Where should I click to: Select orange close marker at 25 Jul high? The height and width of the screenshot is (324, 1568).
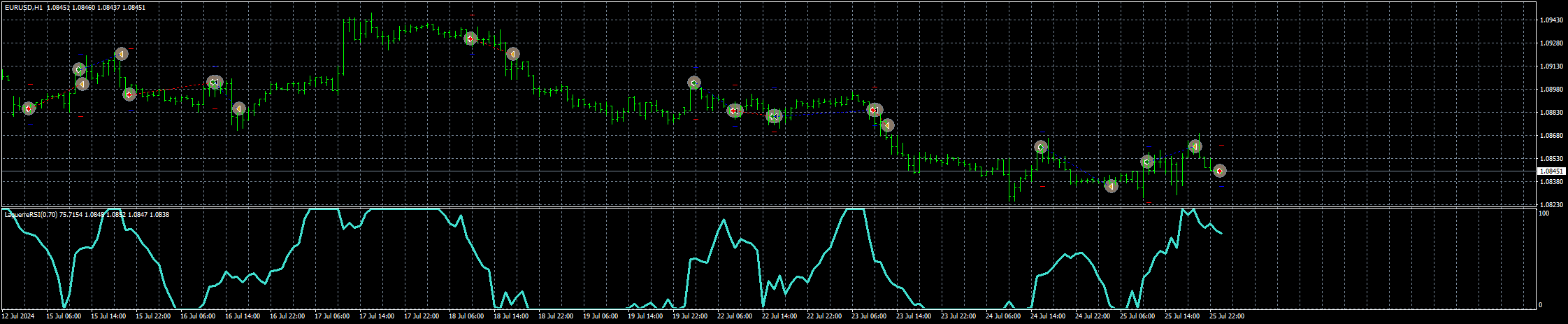tap(1195, 146)
